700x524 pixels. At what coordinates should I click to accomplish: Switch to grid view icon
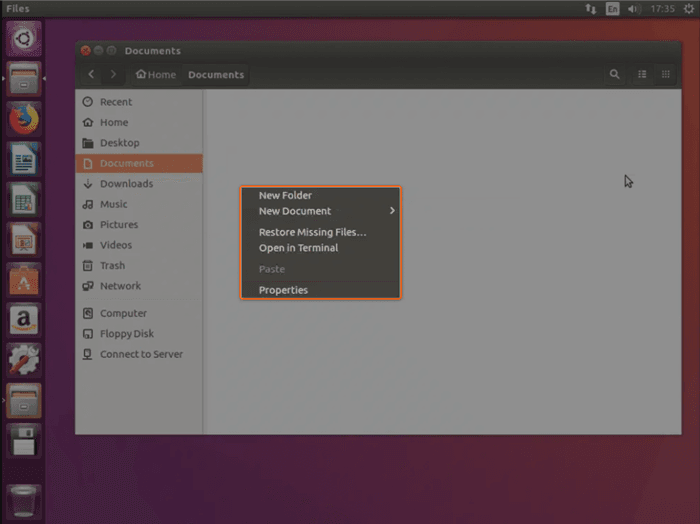click(x=666, y=74)
